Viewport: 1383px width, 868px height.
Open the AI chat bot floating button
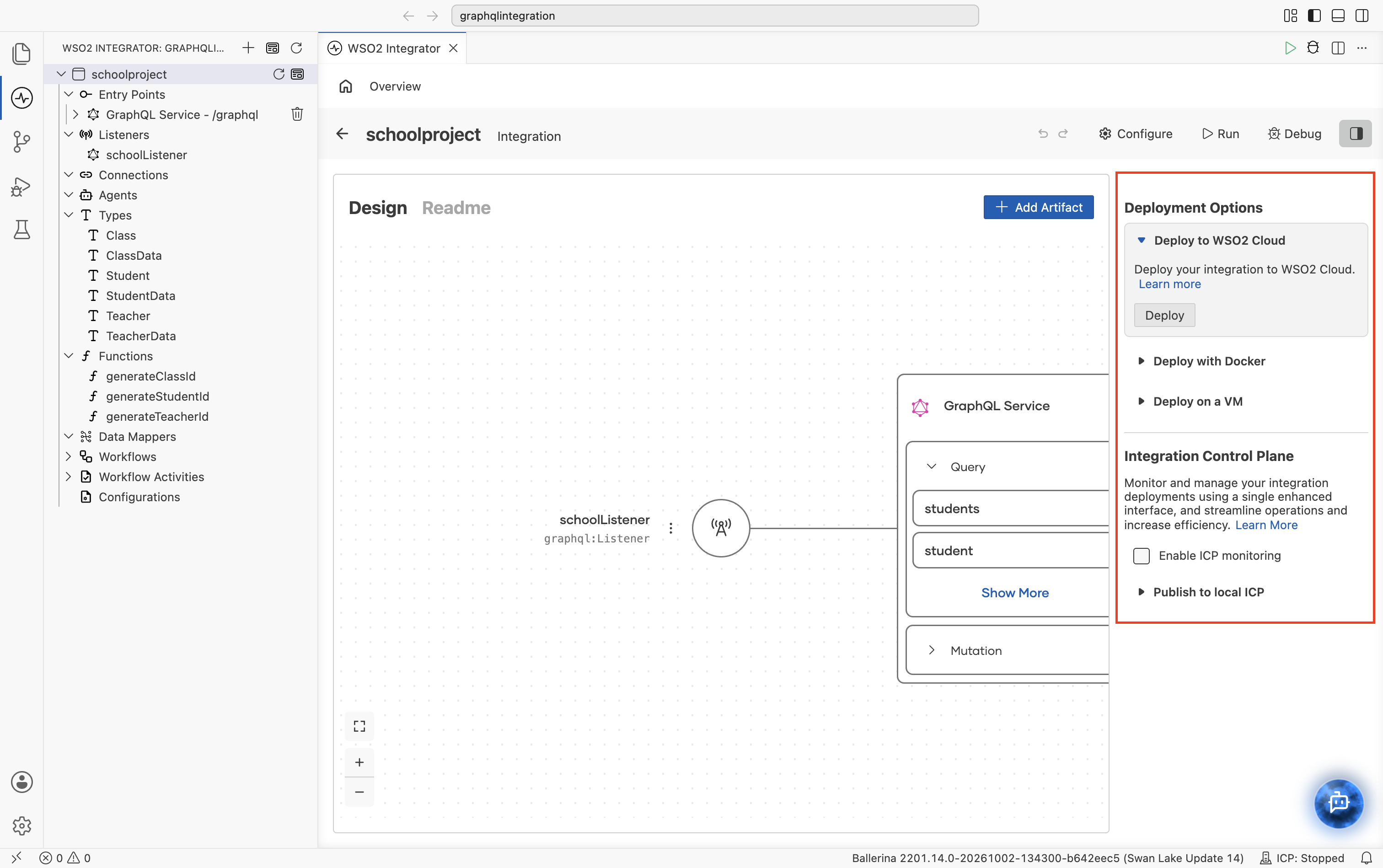[1339, 803]
